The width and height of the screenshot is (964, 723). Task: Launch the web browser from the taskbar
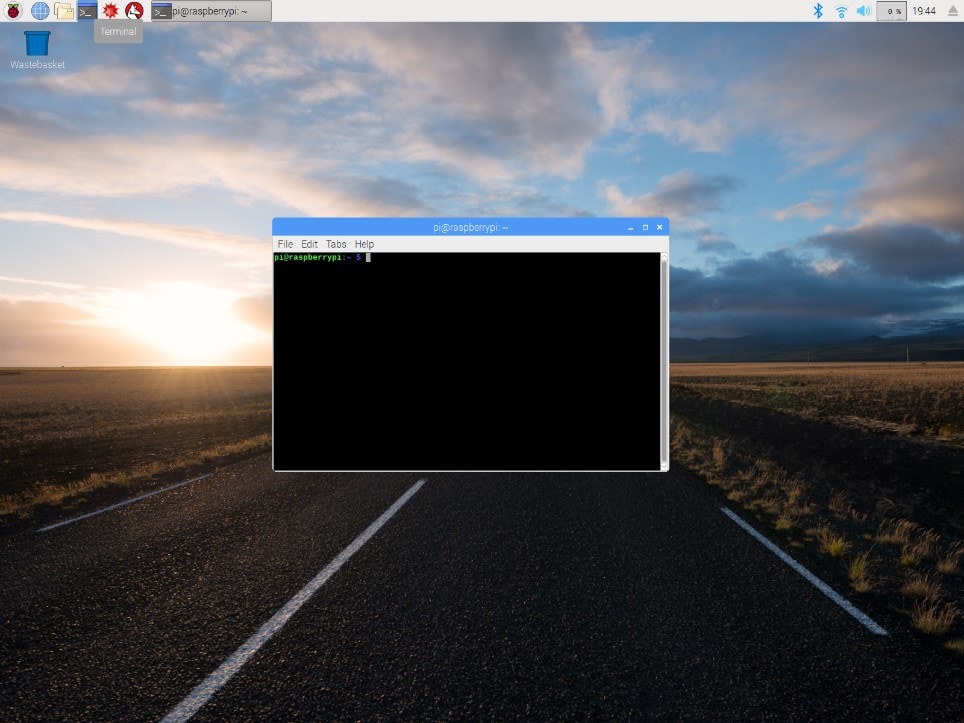coord(39,11)
